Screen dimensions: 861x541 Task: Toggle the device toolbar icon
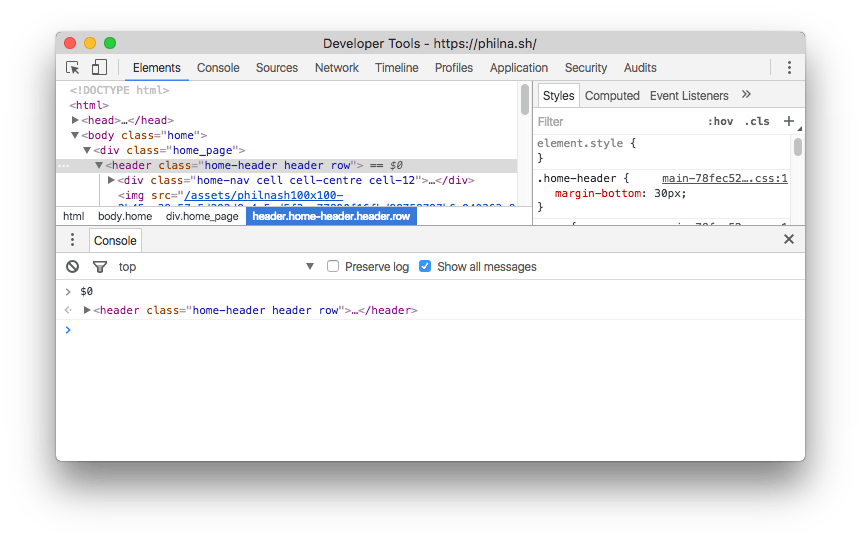99,68
